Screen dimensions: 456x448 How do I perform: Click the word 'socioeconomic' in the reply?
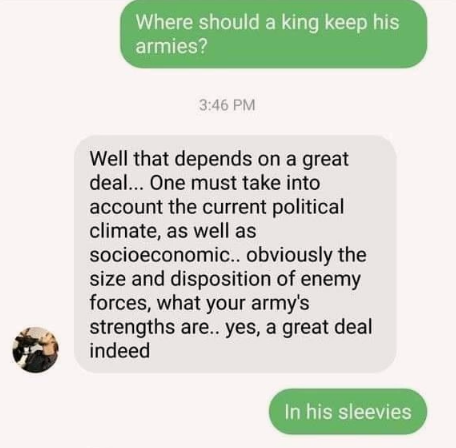[x=165, y=255]
